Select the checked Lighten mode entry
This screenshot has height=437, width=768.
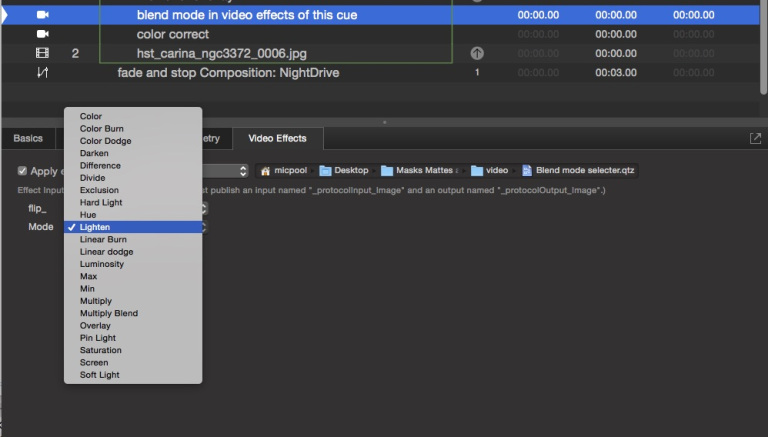pyautogui.click(x=95, y=227)
